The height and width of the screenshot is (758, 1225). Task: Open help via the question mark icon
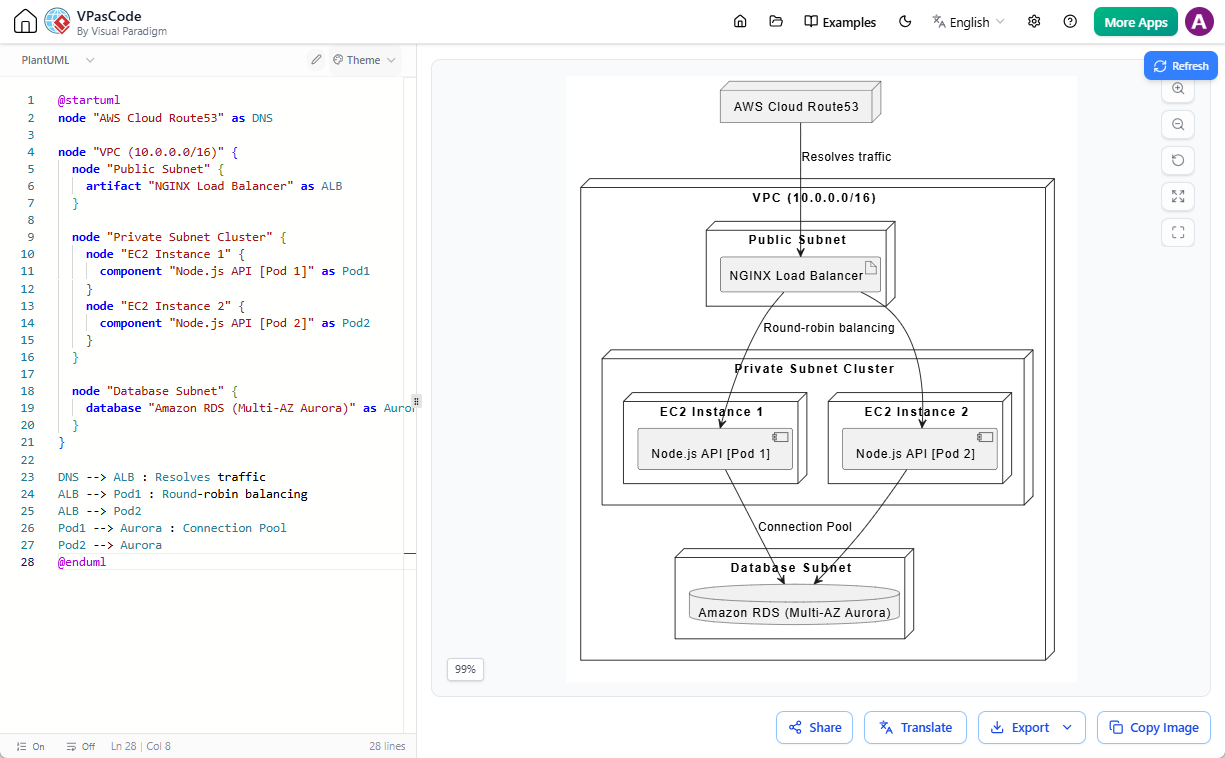point(1070,22)
